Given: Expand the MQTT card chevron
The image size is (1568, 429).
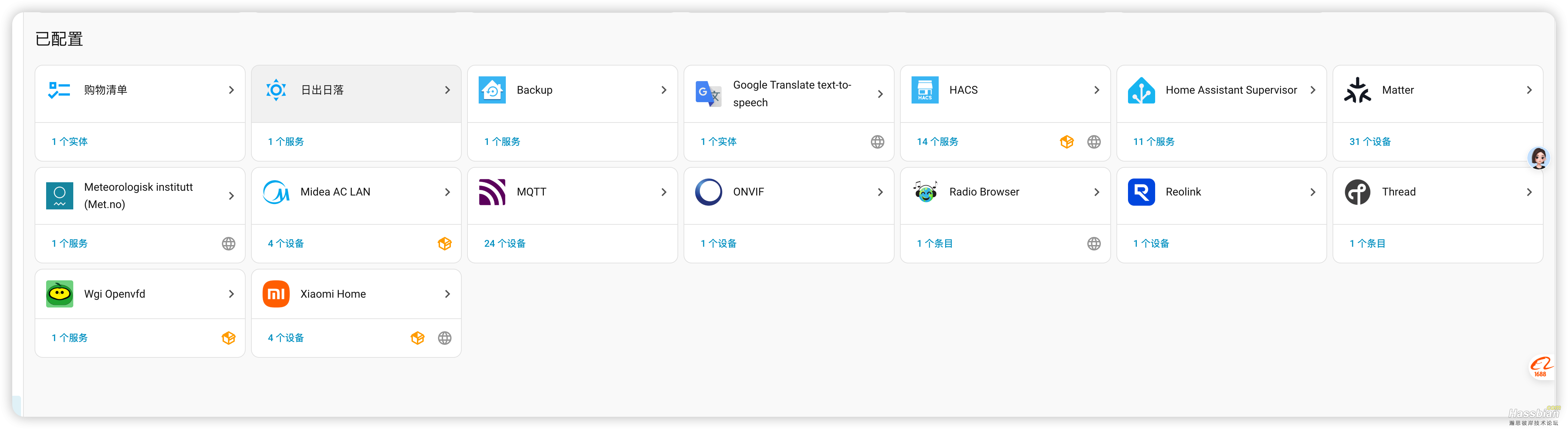Looking at the screenshot, I should [664, 192].
